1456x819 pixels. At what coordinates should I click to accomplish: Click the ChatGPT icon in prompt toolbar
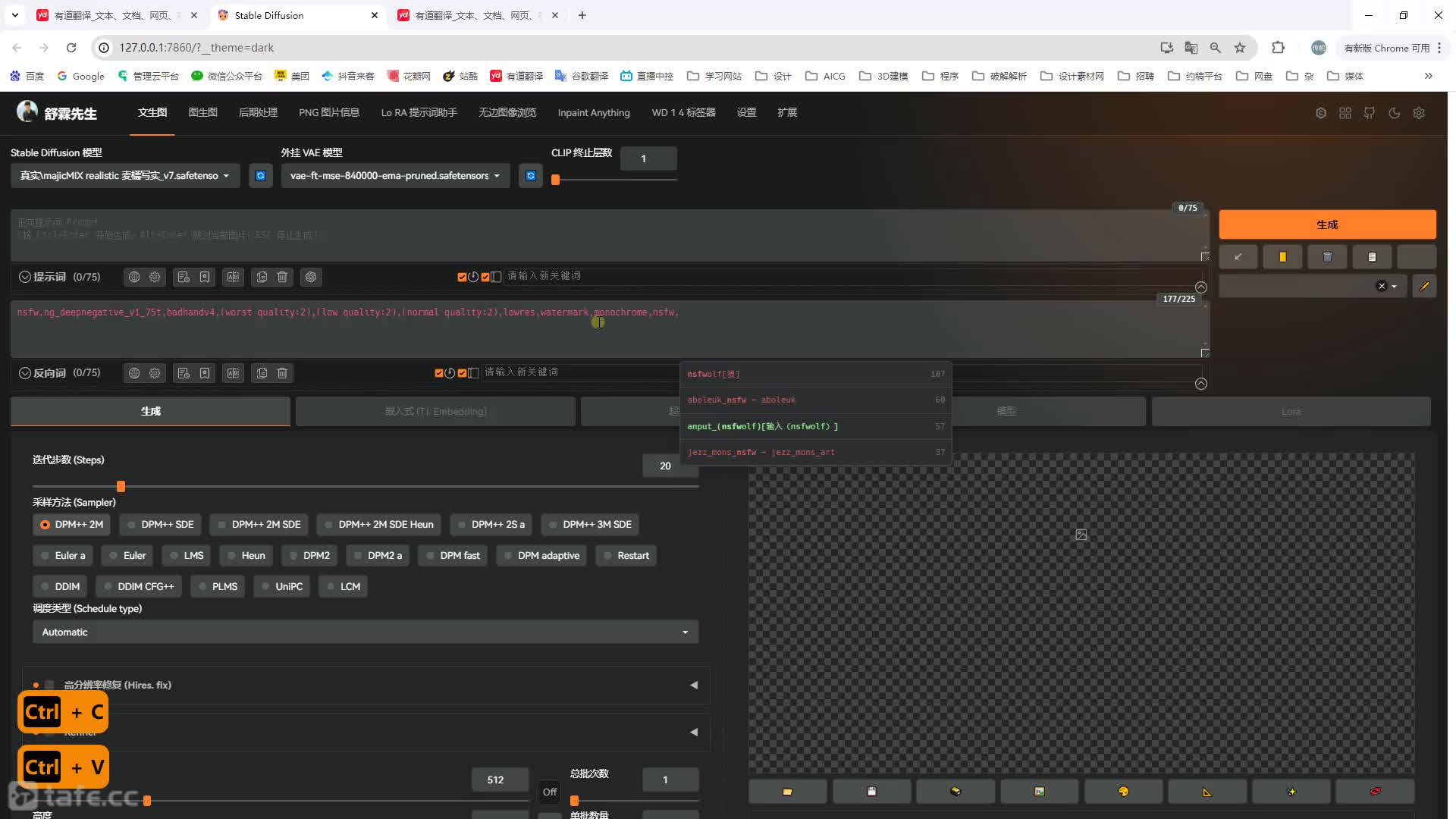coord(311,278)
